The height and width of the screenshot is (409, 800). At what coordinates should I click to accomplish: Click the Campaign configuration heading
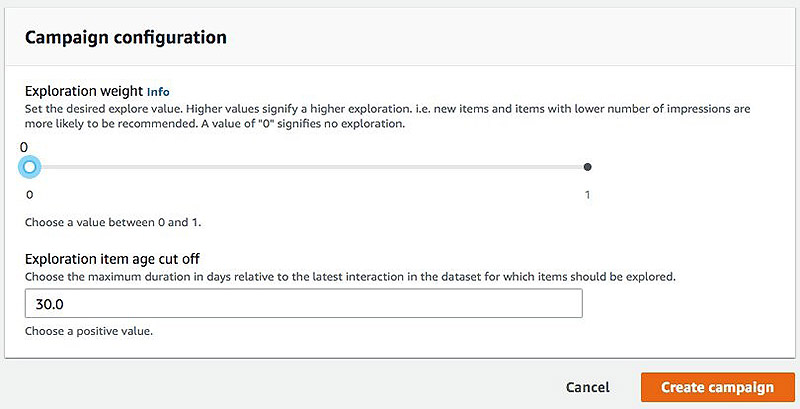(126, 37)
